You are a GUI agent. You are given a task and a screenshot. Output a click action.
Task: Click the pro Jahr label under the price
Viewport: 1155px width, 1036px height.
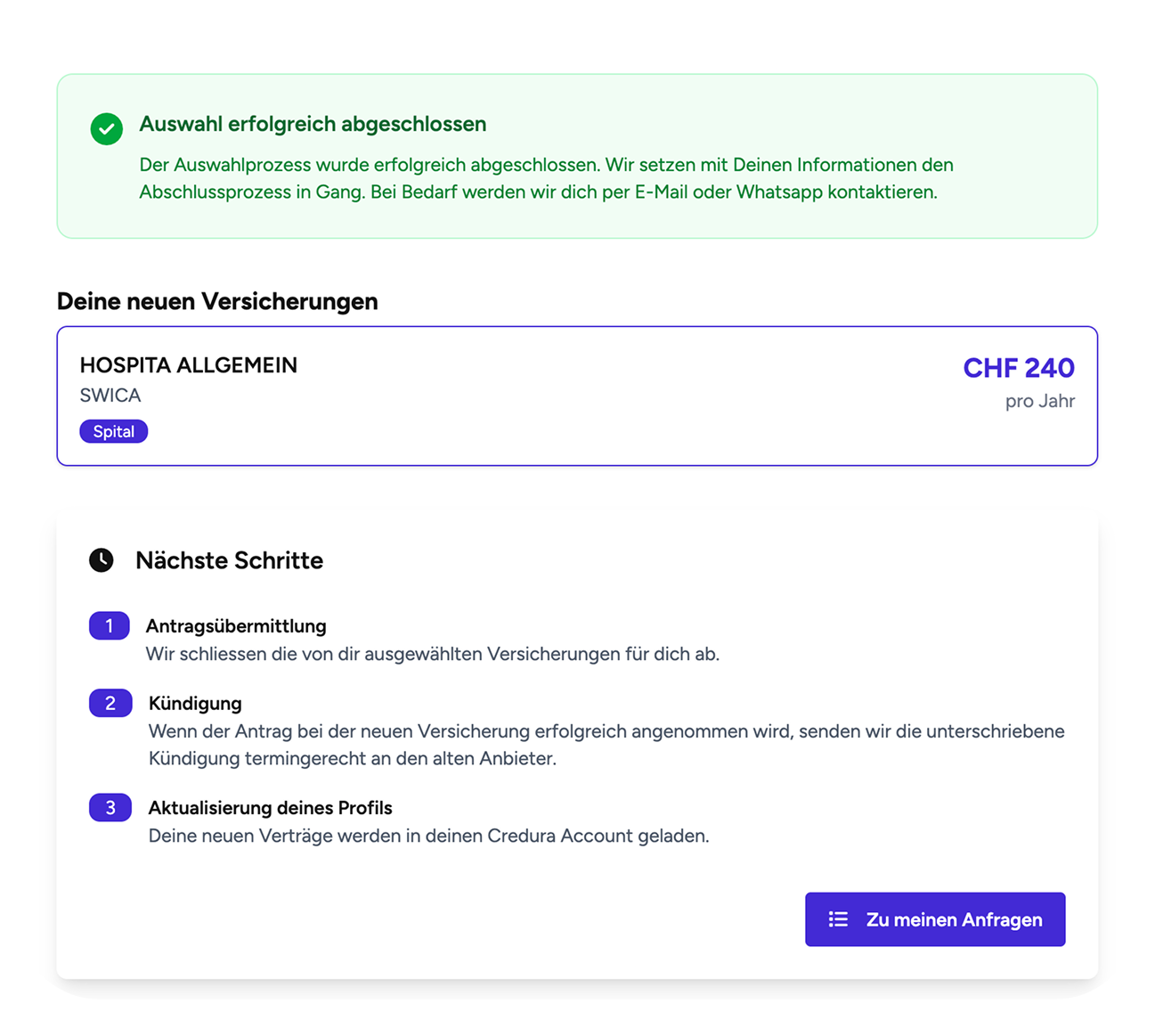[1038, 401]
